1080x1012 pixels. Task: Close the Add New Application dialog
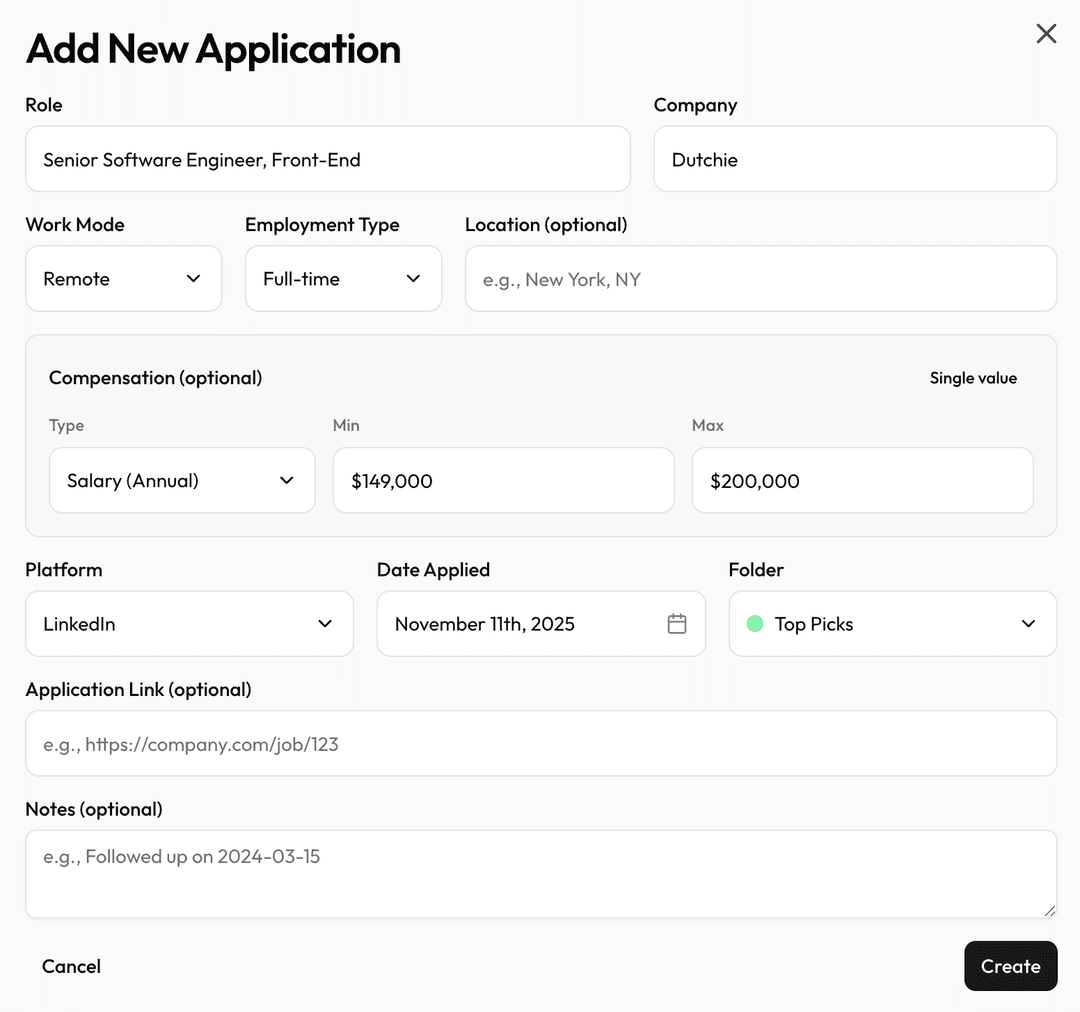(x=1046, y=33)
